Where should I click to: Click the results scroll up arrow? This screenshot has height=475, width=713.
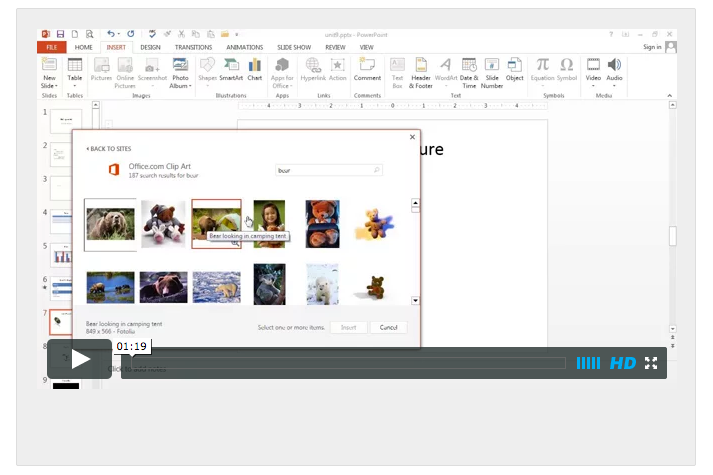coord(415,203)
